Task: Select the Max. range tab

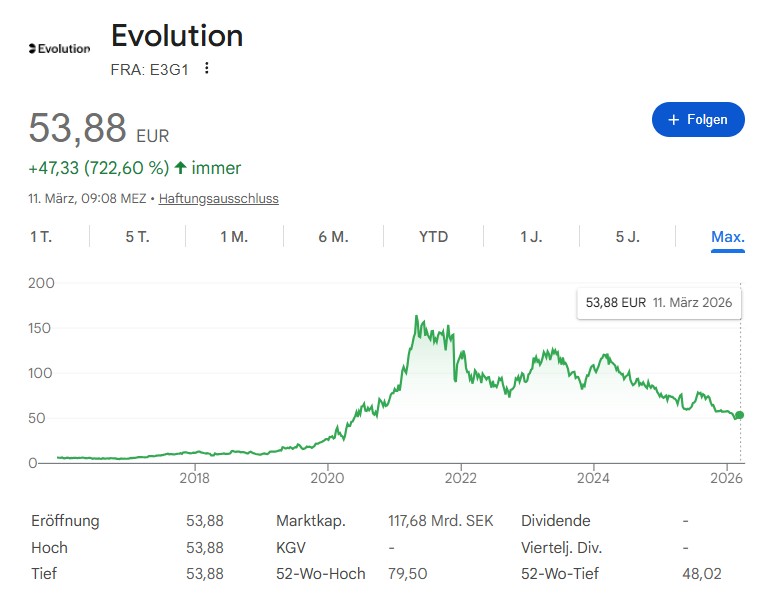Action: [727, 237]
